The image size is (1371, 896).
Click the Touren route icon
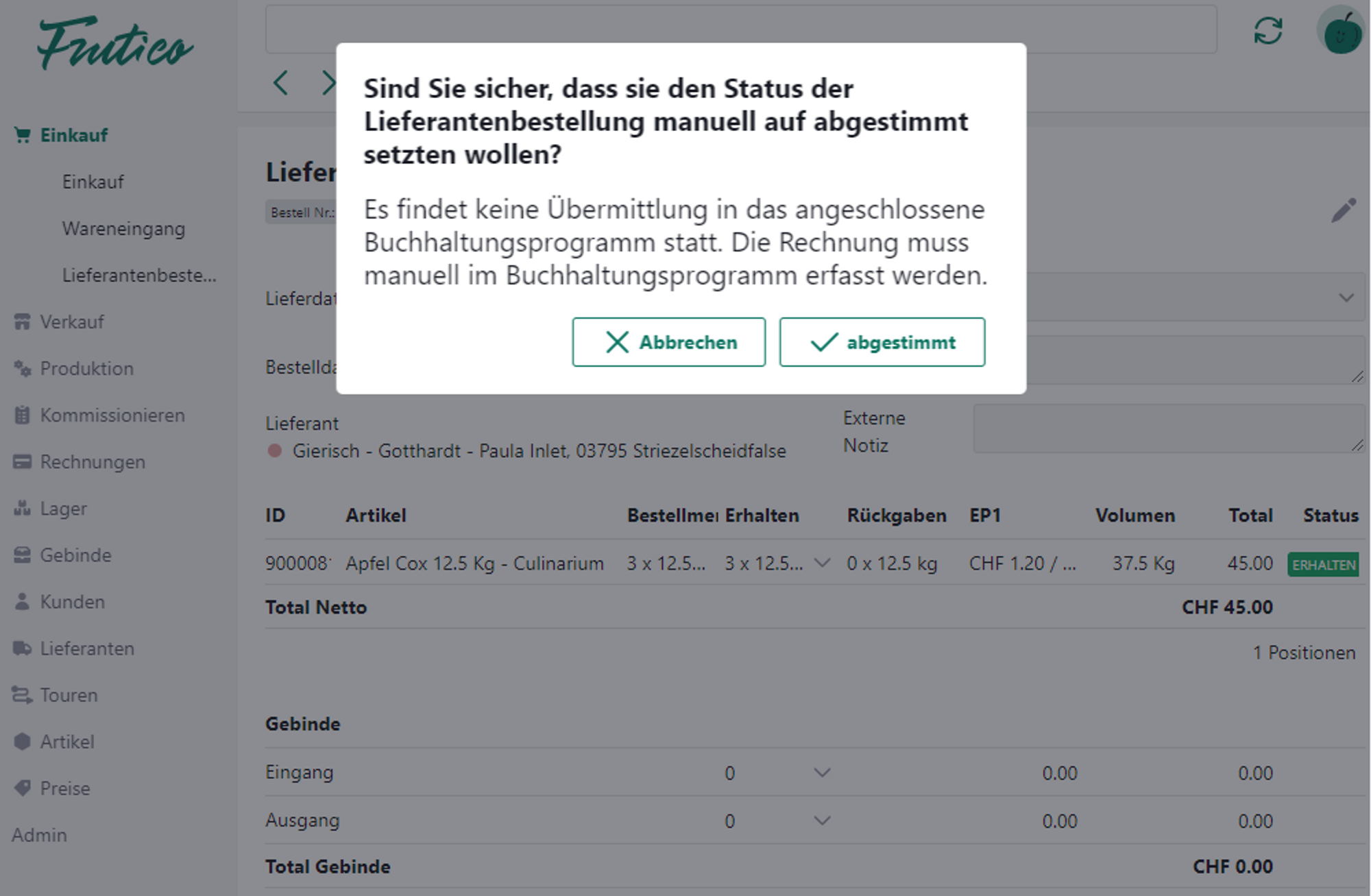tap(22, 695)
